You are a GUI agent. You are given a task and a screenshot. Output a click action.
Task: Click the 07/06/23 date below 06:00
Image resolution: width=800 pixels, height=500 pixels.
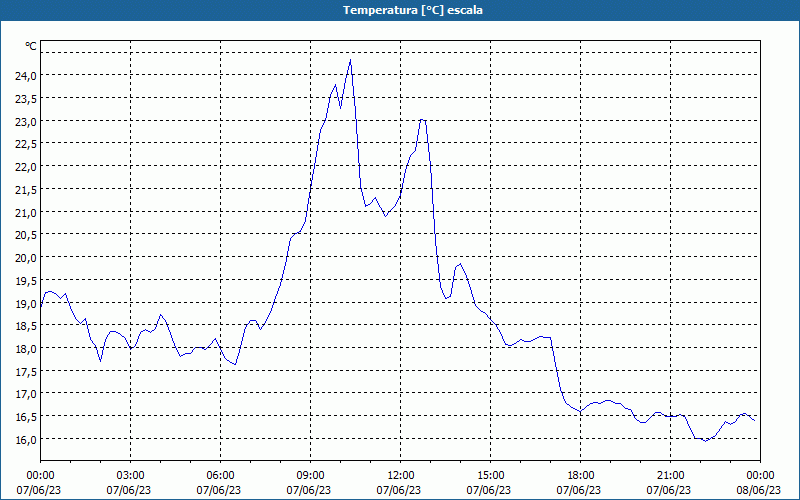click(x=219, y=490)
